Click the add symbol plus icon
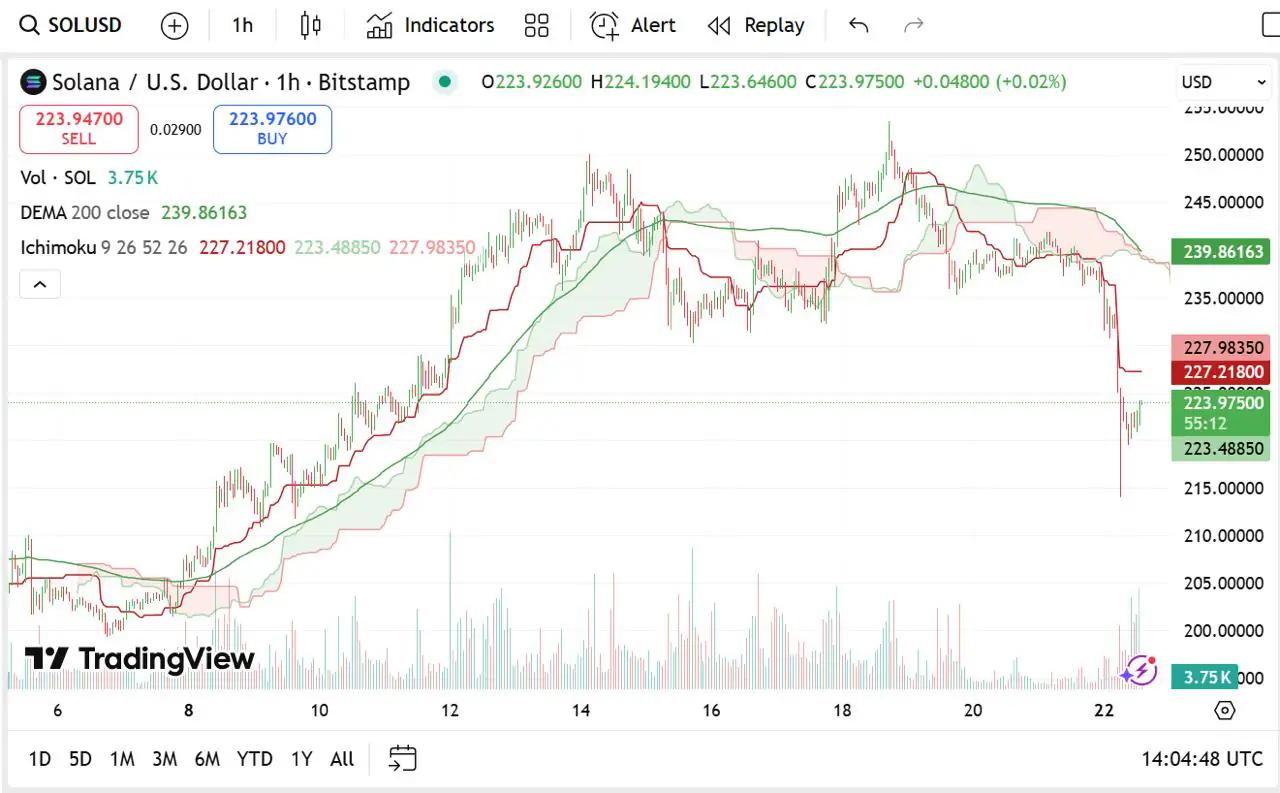Image resolution: width=1280 pixels, height=793 pixels. pyautogui.click(x=174, y=26)
